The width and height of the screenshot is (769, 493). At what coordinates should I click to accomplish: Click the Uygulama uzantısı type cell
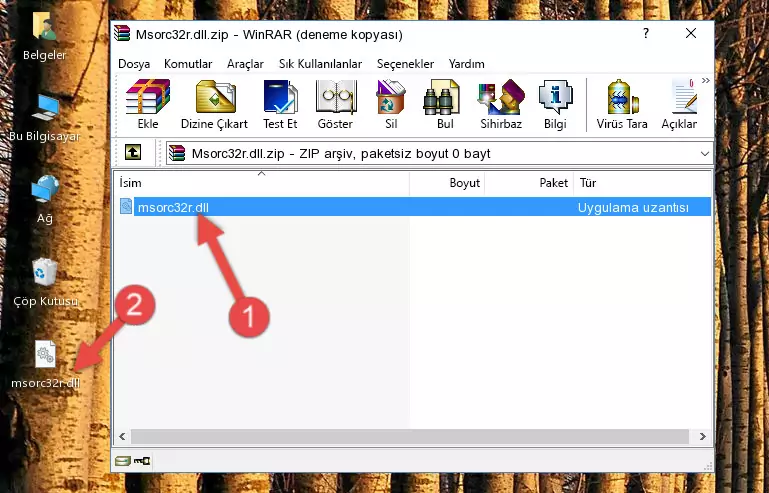pyautogui.click(x=633, y=208)
